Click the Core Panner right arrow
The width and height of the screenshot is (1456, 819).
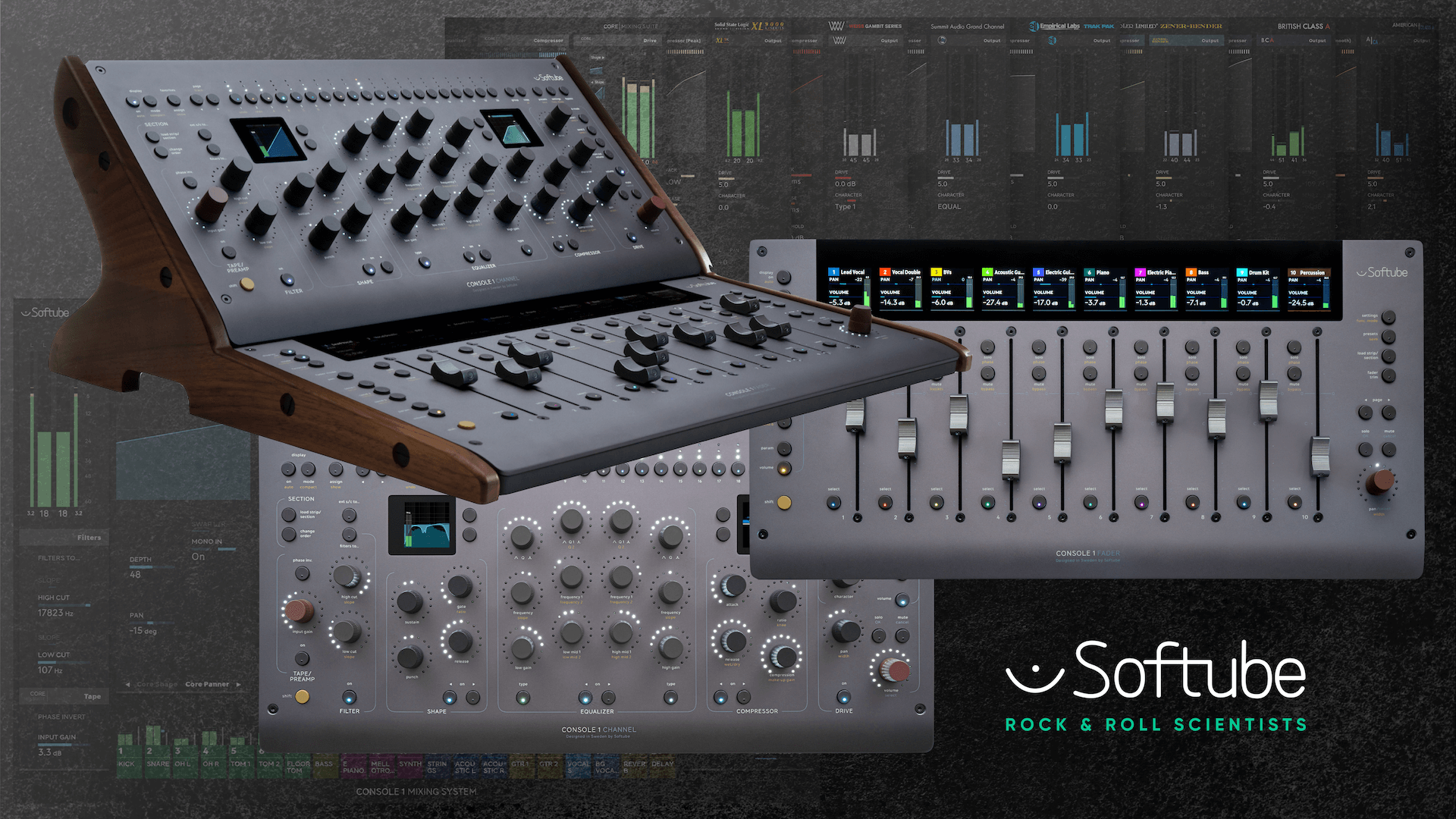(239, 684)
